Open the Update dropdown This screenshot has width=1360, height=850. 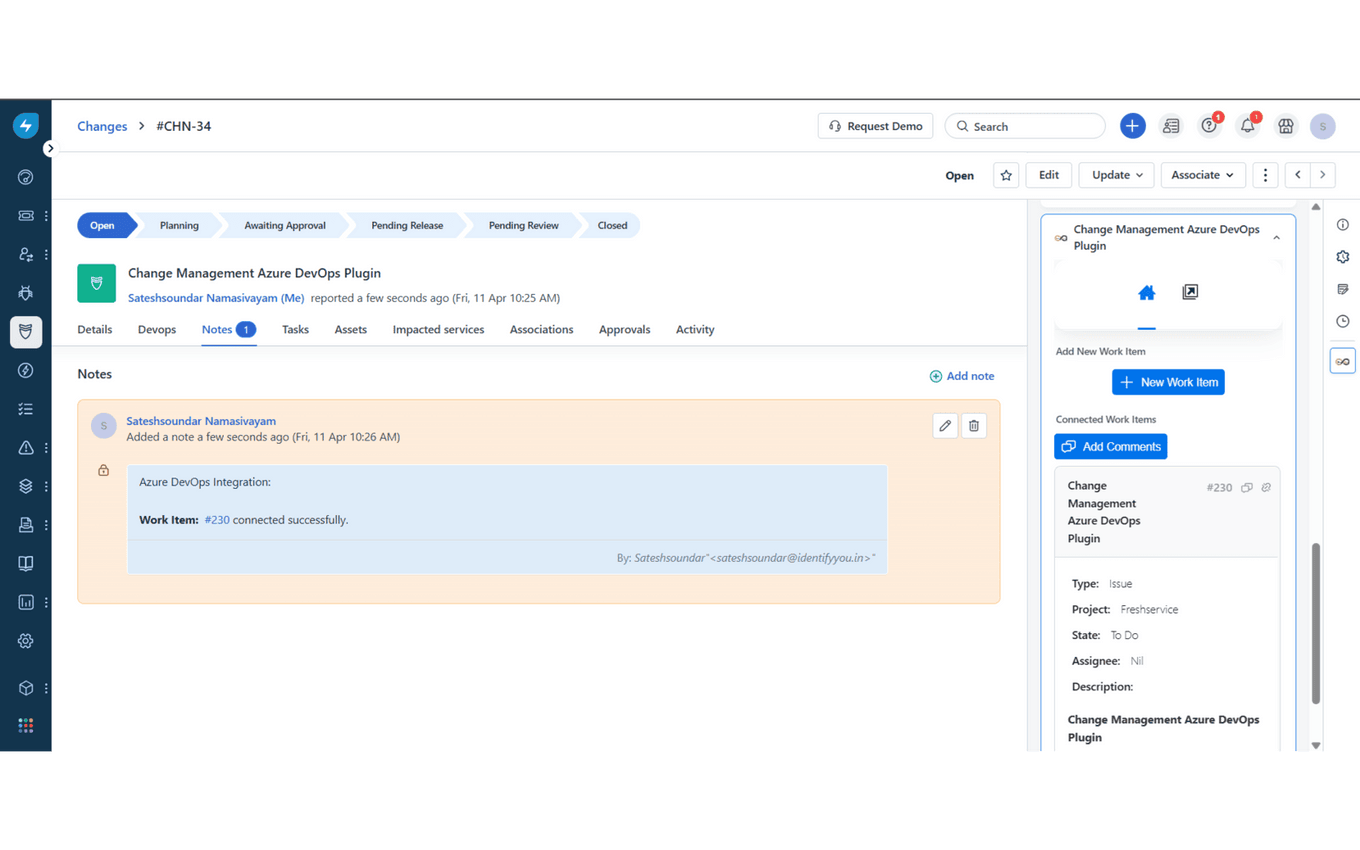click(1116, 175)
